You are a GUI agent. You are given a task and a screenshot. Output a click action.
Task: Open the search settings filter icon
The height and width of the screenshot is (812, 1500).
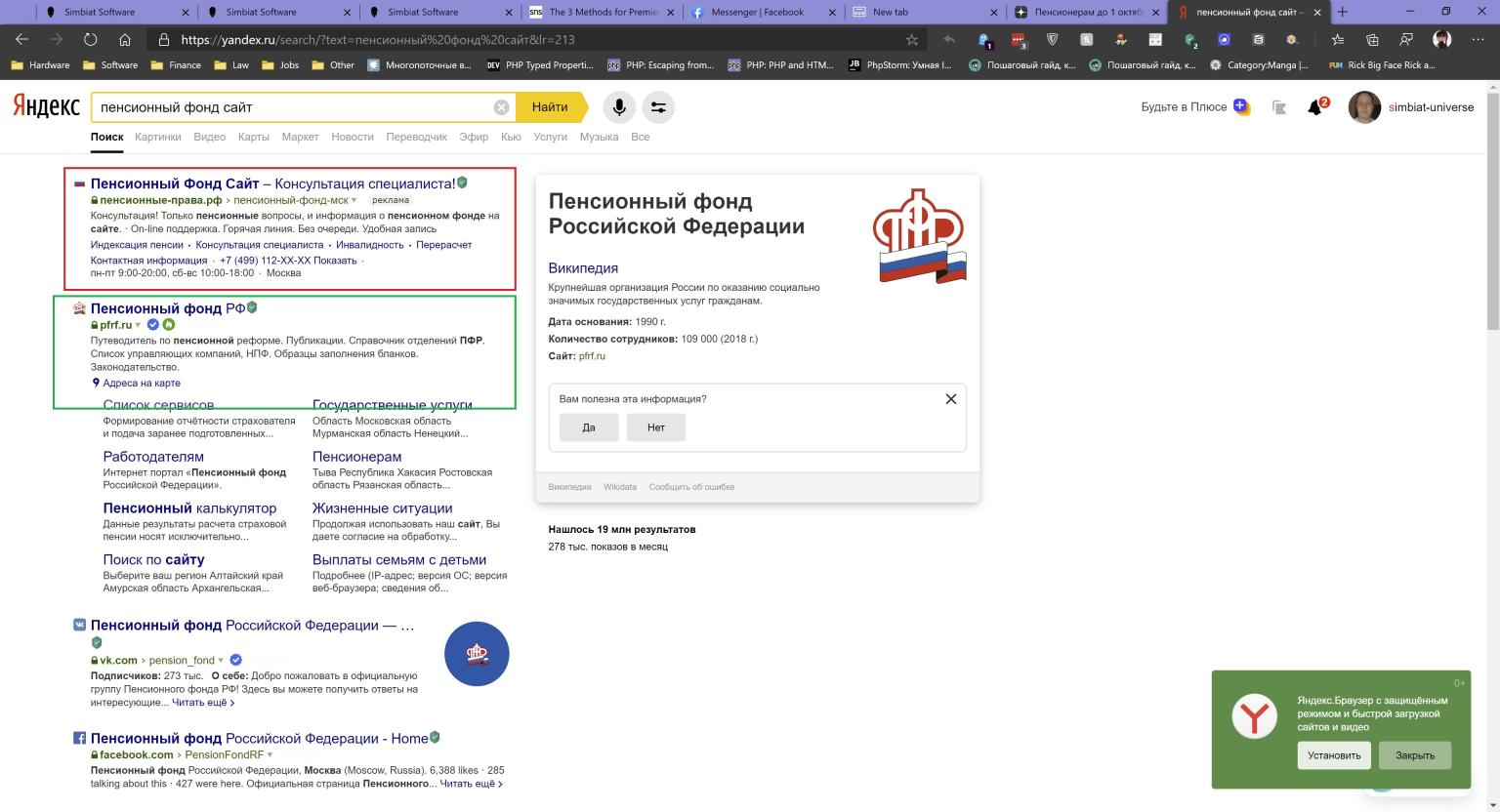(x=659, y=107)
